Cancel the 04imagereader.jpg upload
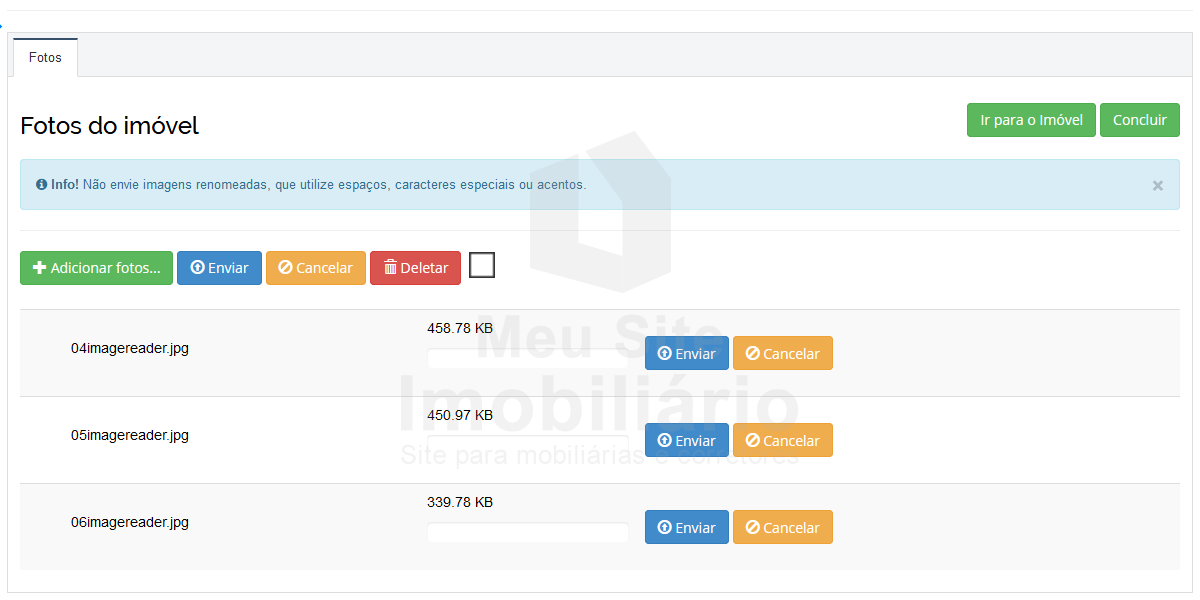The height and width of the screenshot is (600, 1200). pos(782,353)
